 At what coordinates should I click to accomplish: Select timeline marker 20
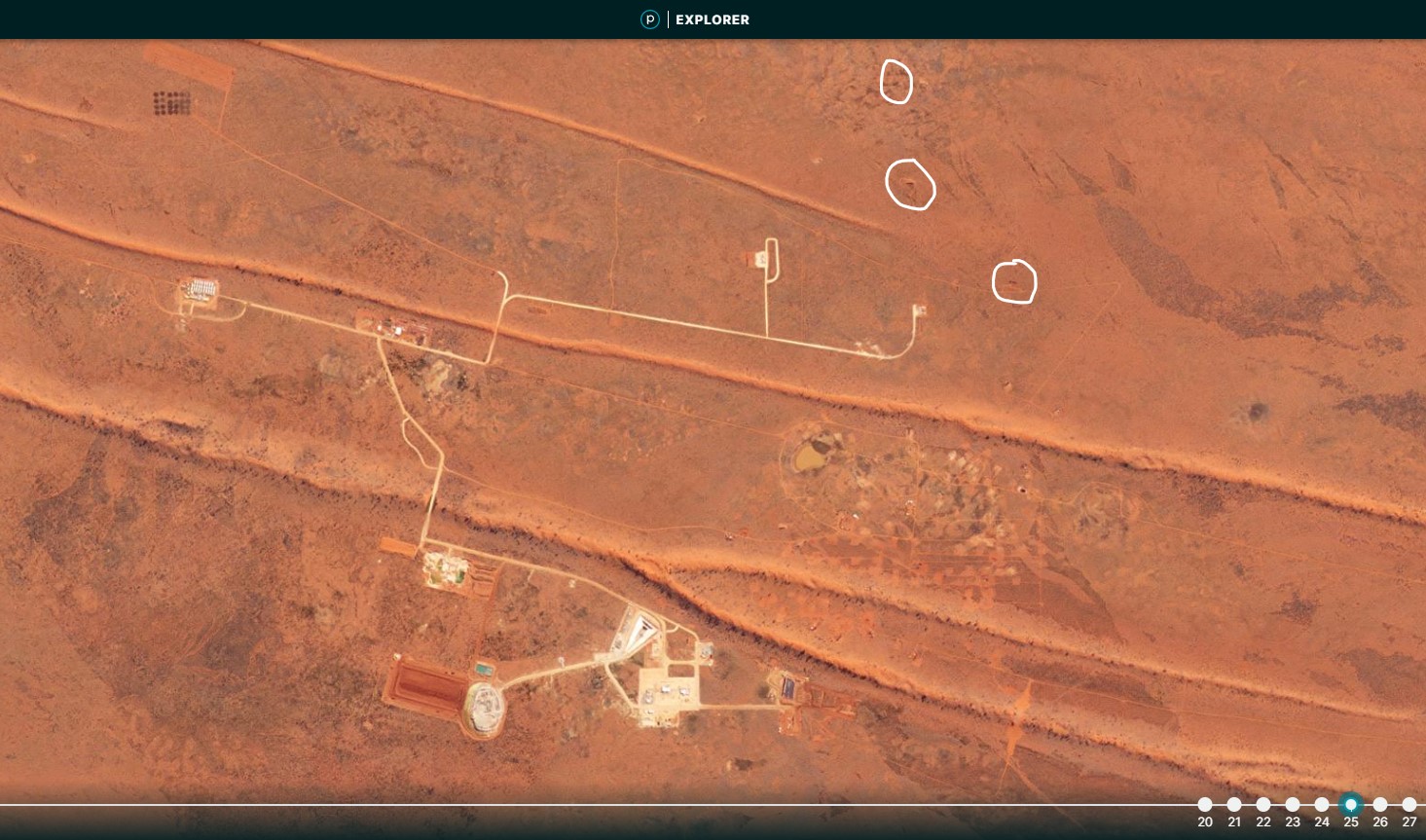pyautogui.click(x=1205, y=805)
